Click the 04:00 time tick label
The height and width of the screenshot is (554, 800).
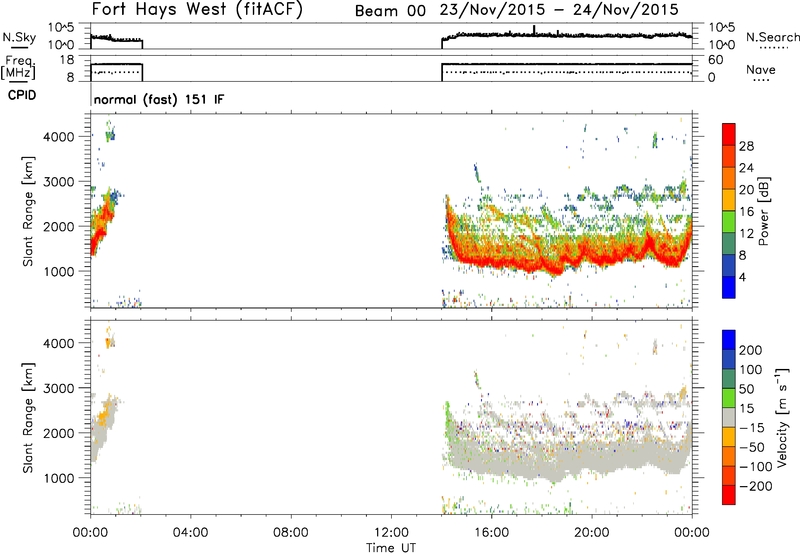(x=190, y=533)
